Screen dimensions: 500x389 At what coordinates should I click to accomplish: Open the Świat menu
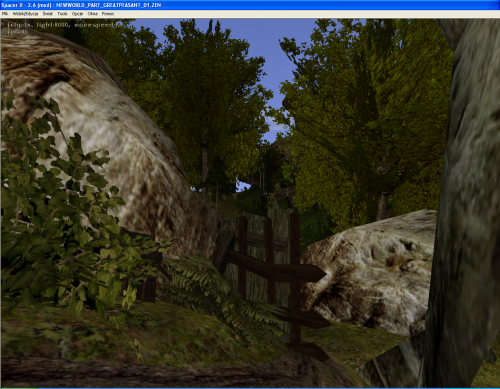pyautogui.click(x=48, y=14)
